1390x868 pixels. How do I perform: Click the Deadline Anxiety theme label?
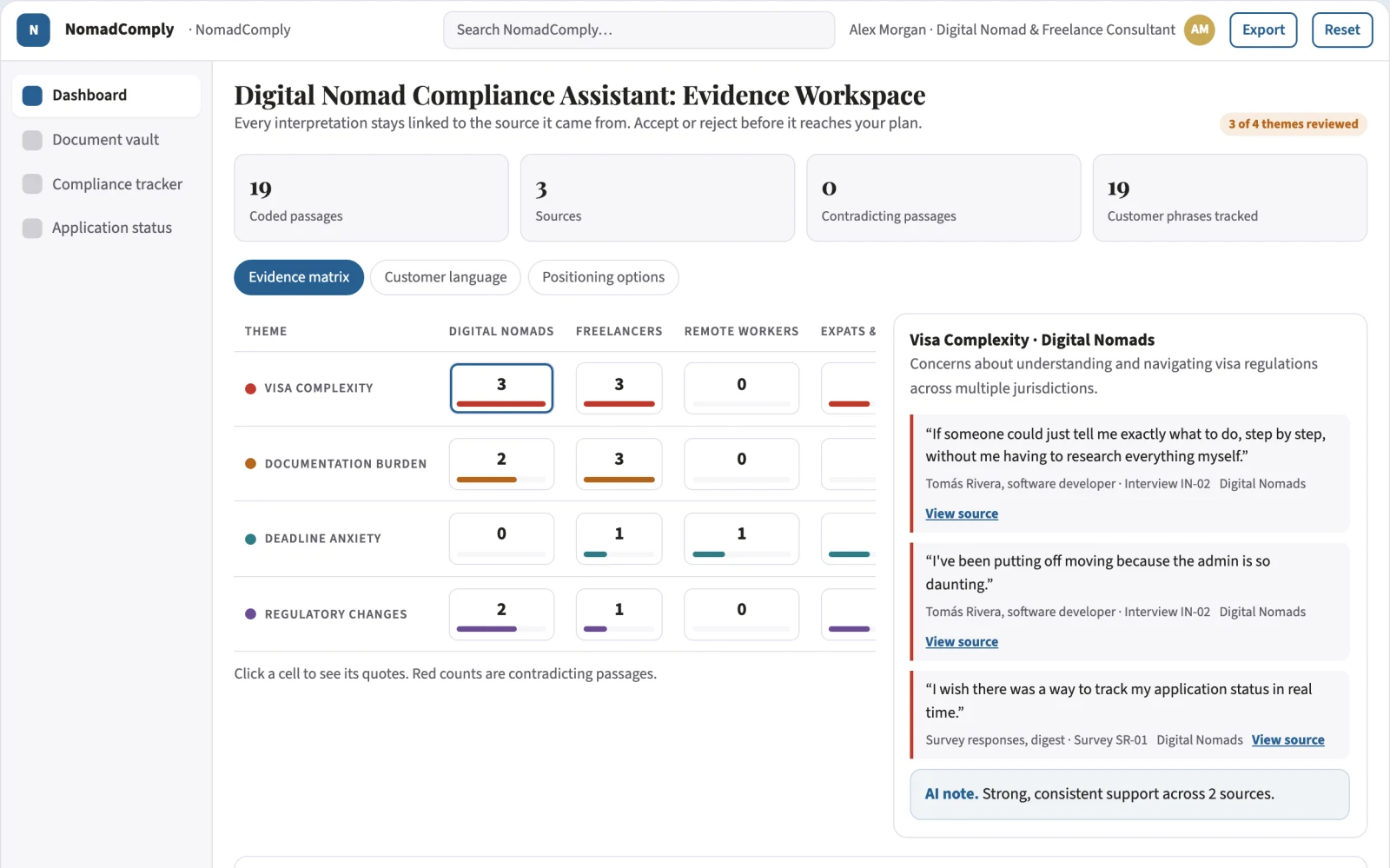[x=322, y=539]
